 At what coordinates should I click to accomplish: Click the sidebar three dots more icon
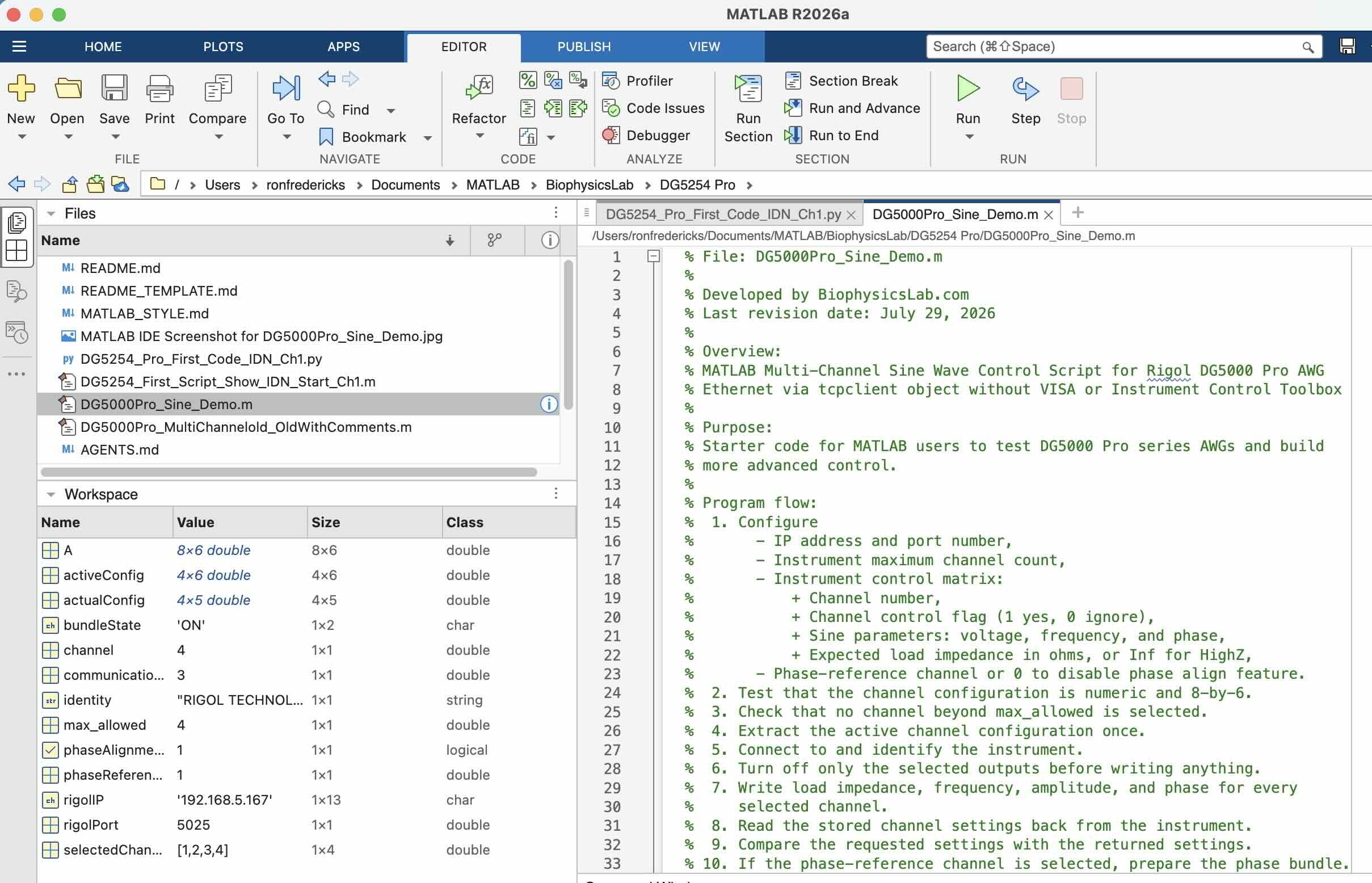[x=16, y=374]
